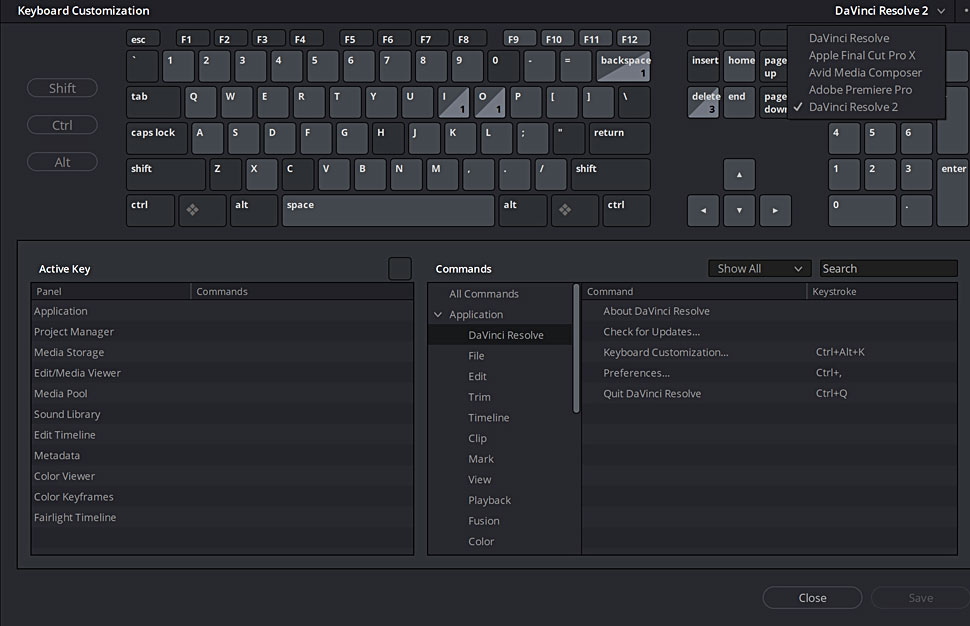Click the esc key on the virtual keyboard
970x626 pixels.
pyautogui.click(x=143, y=38)
